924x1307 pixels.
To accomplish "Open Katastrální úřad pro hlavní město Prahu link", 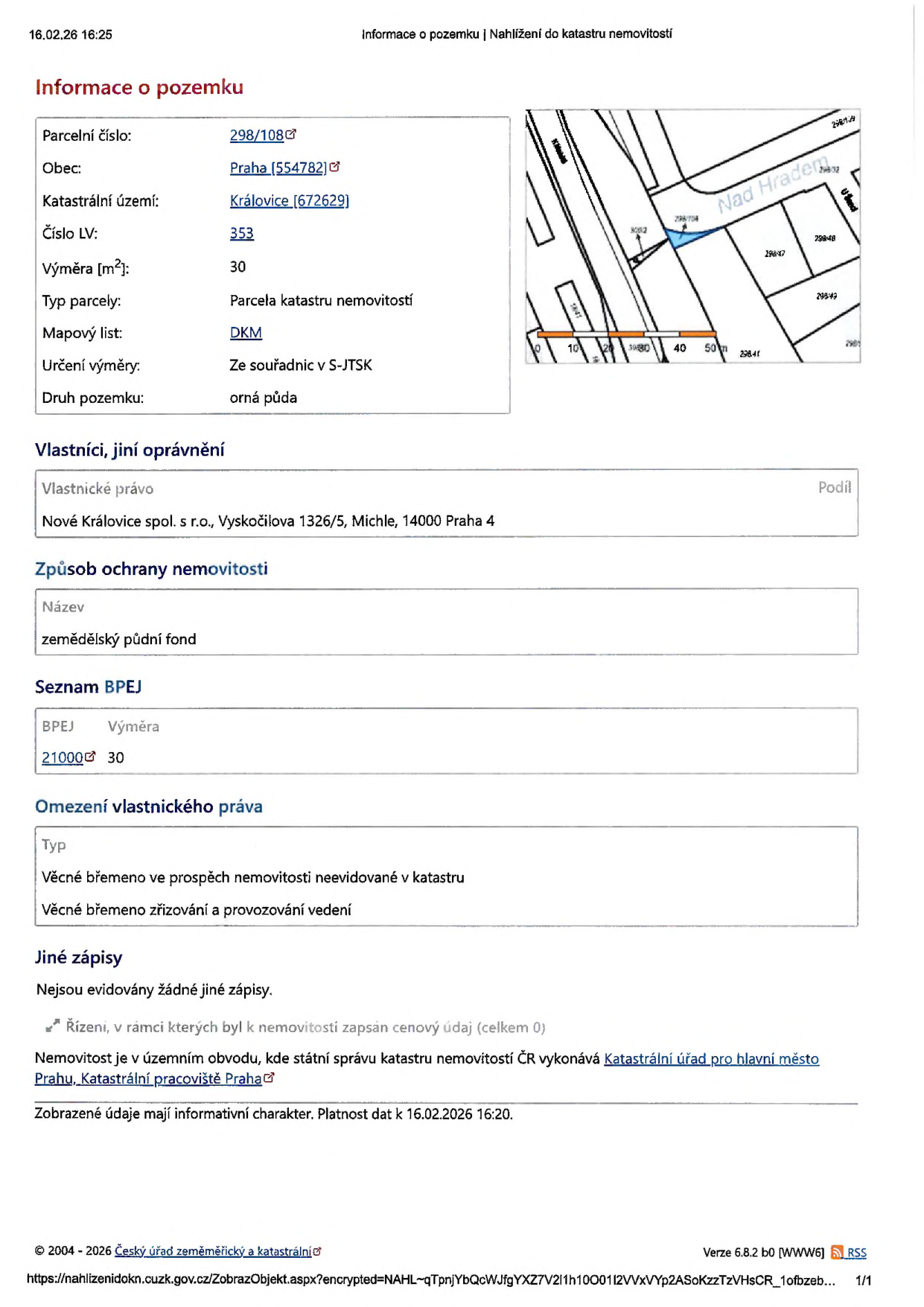I will 427,1069.
